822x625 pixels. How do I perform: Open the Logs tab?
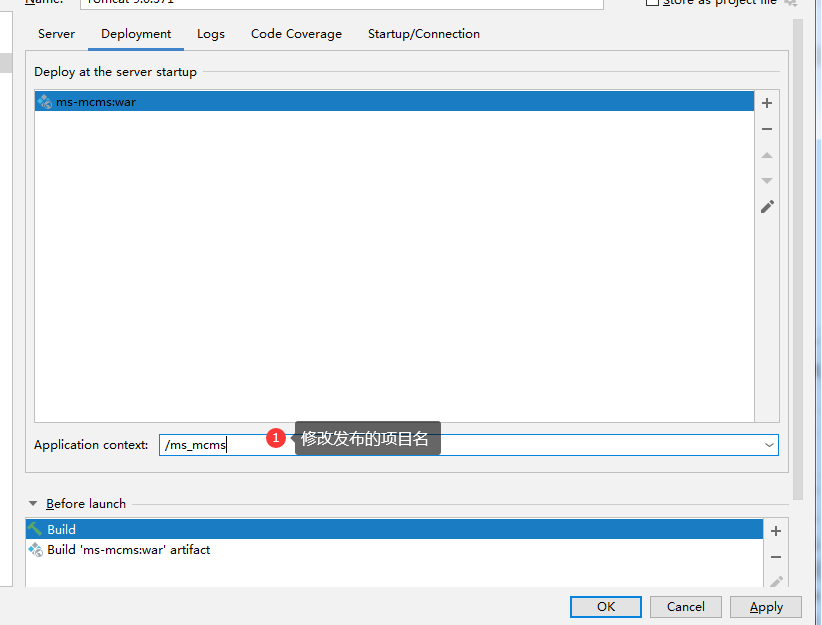pyautogui.click(x=211, y=34)
